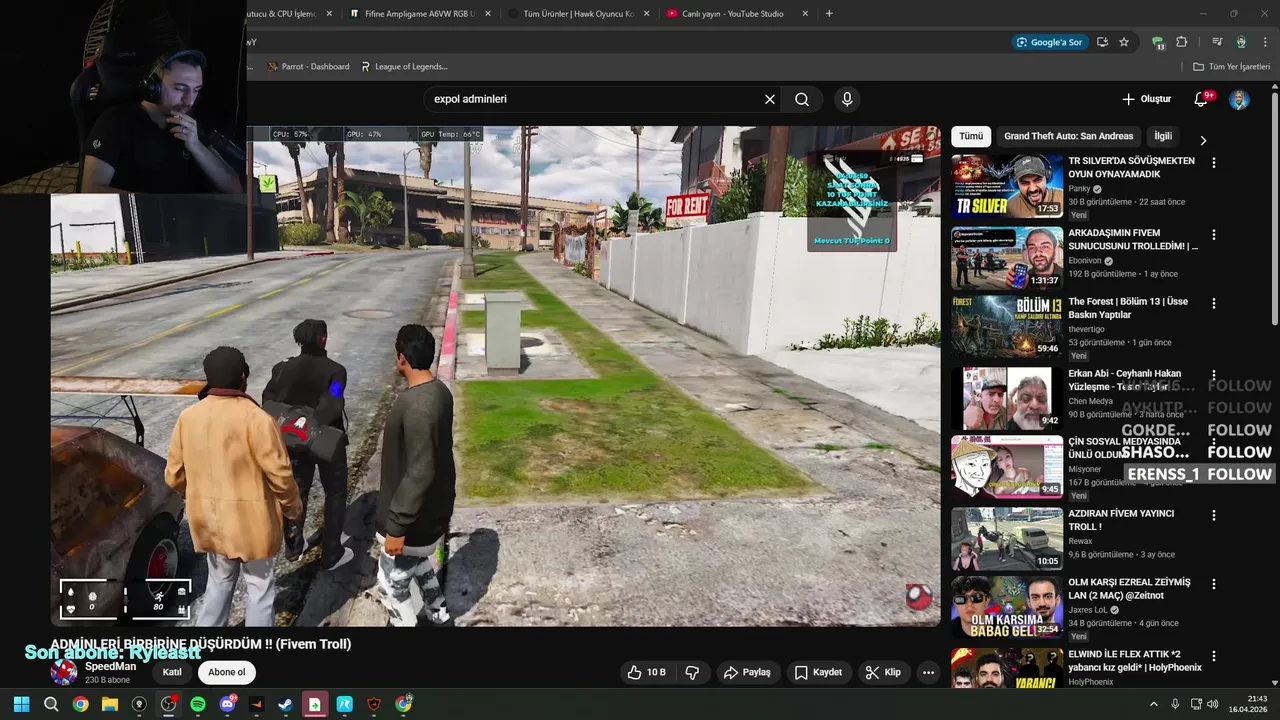Click the Katıl join button
1280x720 pixels.
click(x=172, y=672)
